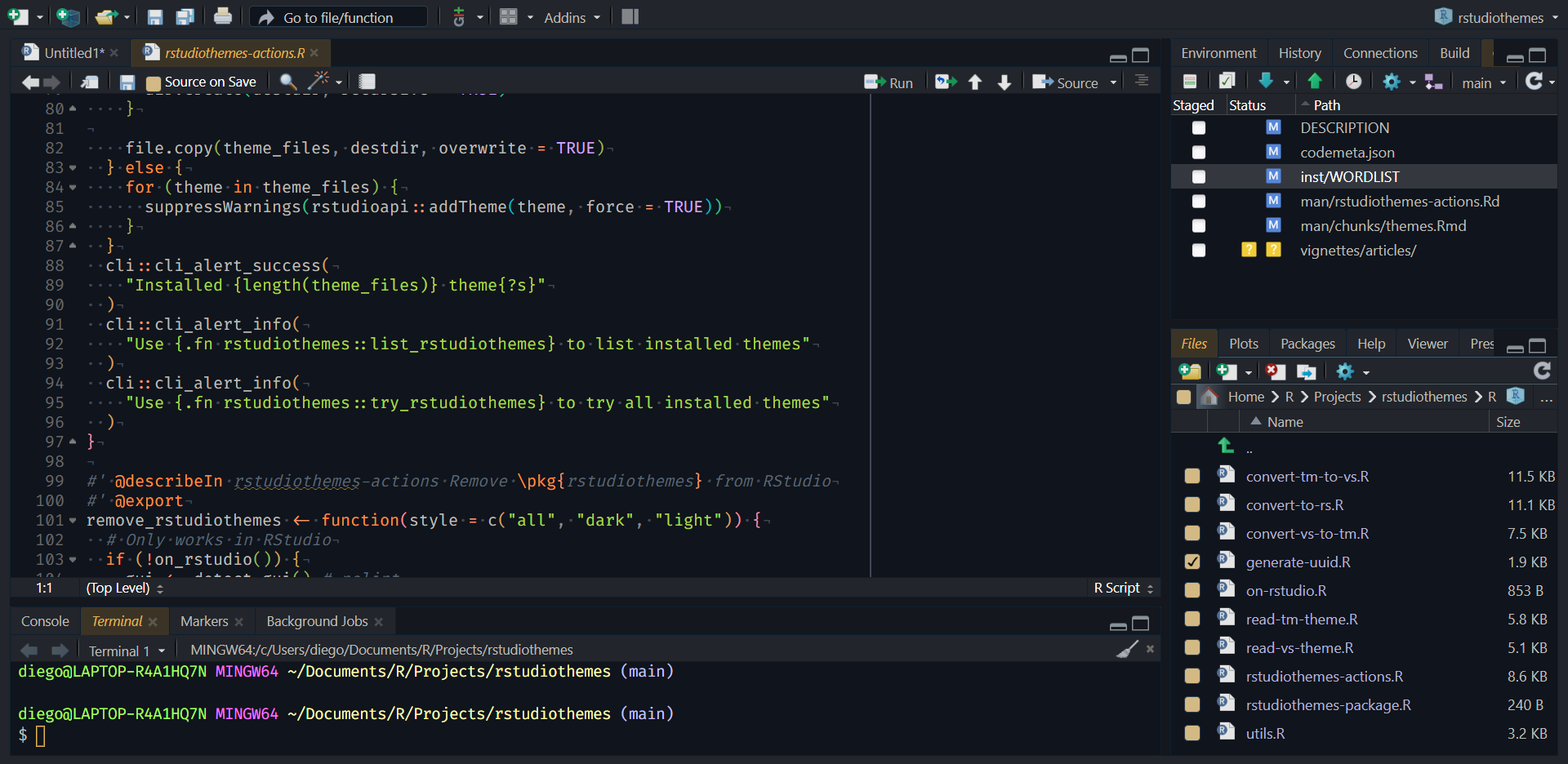Click the New Folder icon in Files pane
1568x764 pixels.
click(1190, 372)
